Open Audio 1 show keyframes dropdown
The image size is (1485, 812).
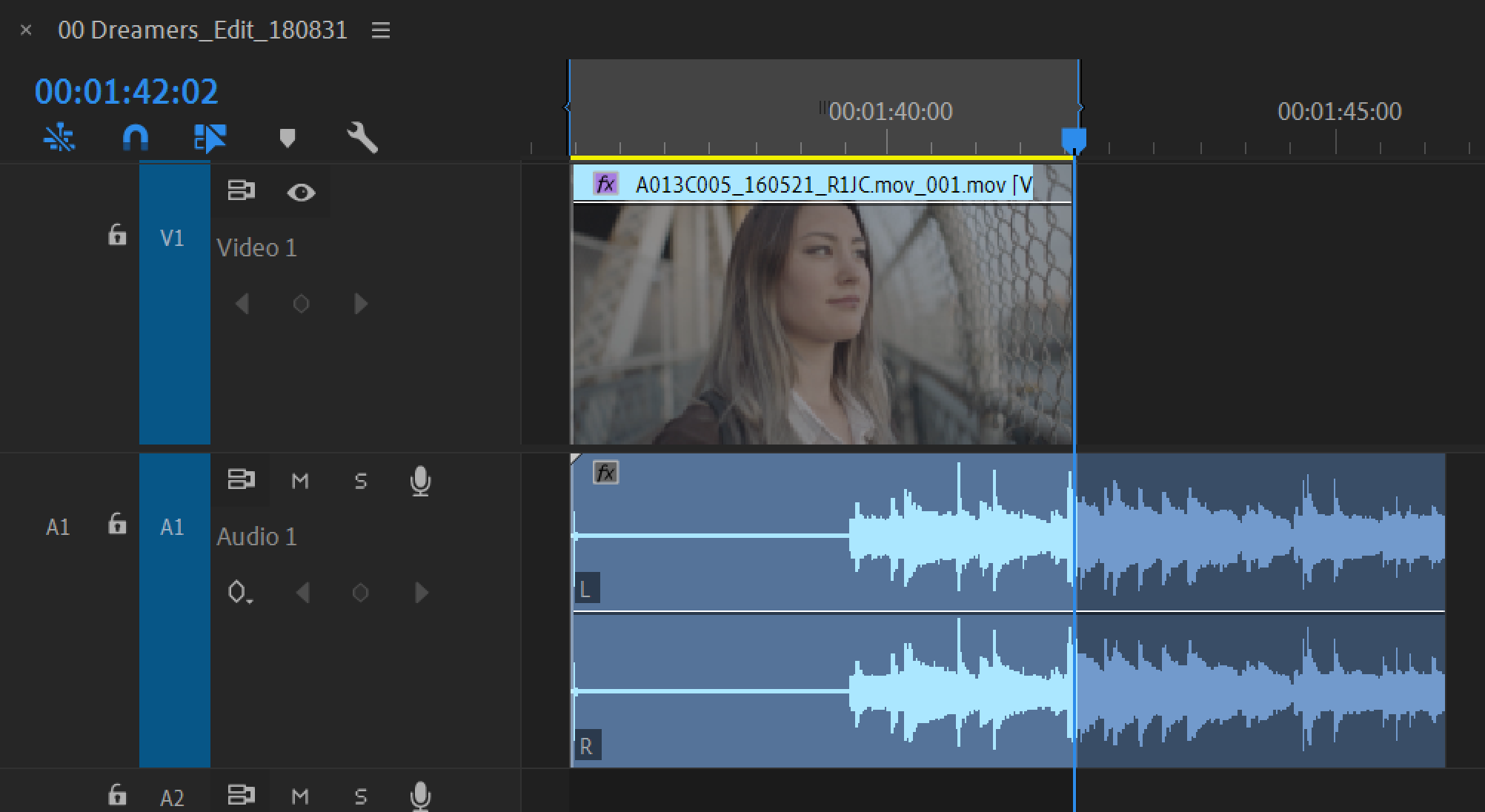(x=239, y=593)
